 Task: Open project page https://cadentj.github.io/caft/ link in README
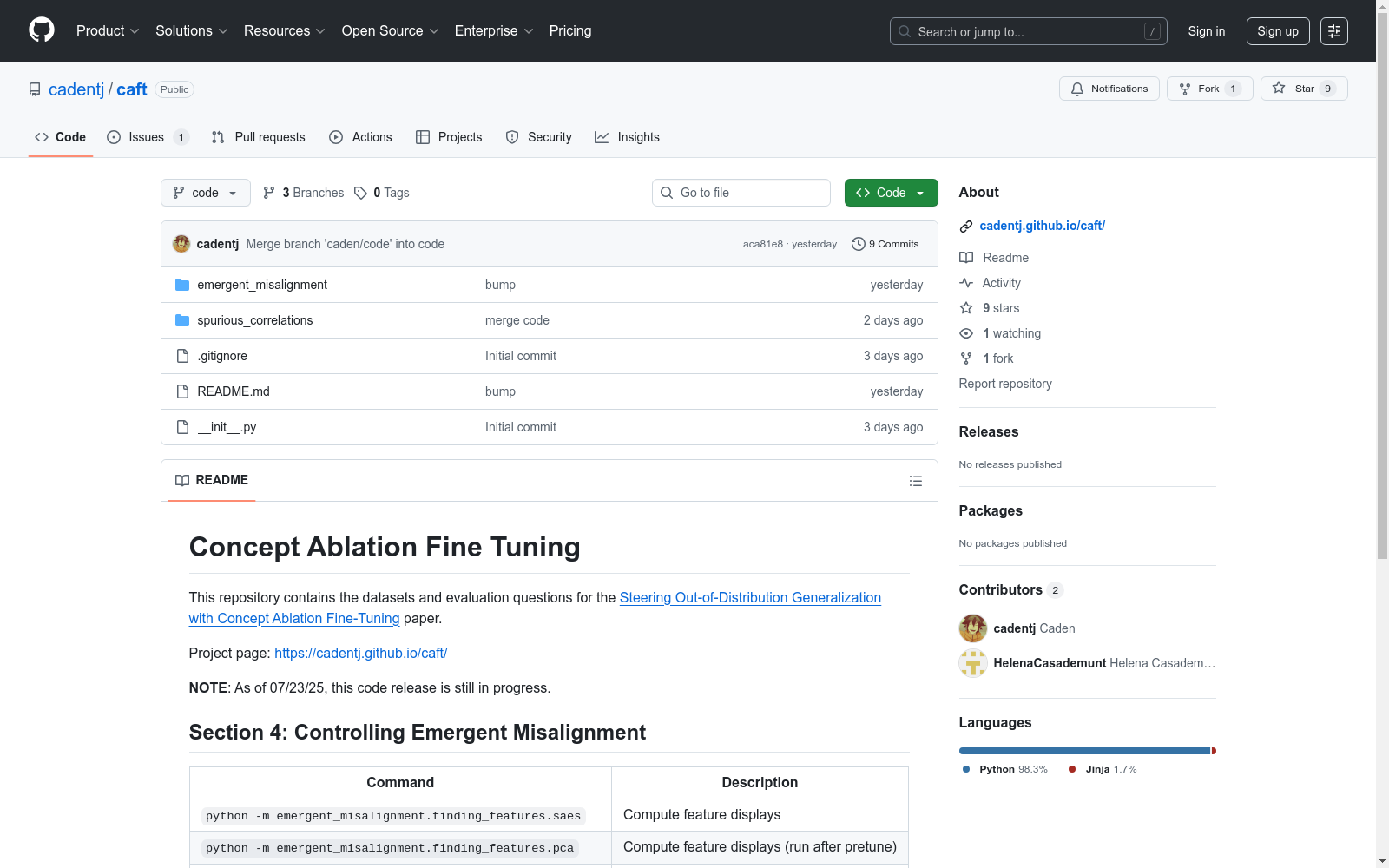click(x=361, y=653)
